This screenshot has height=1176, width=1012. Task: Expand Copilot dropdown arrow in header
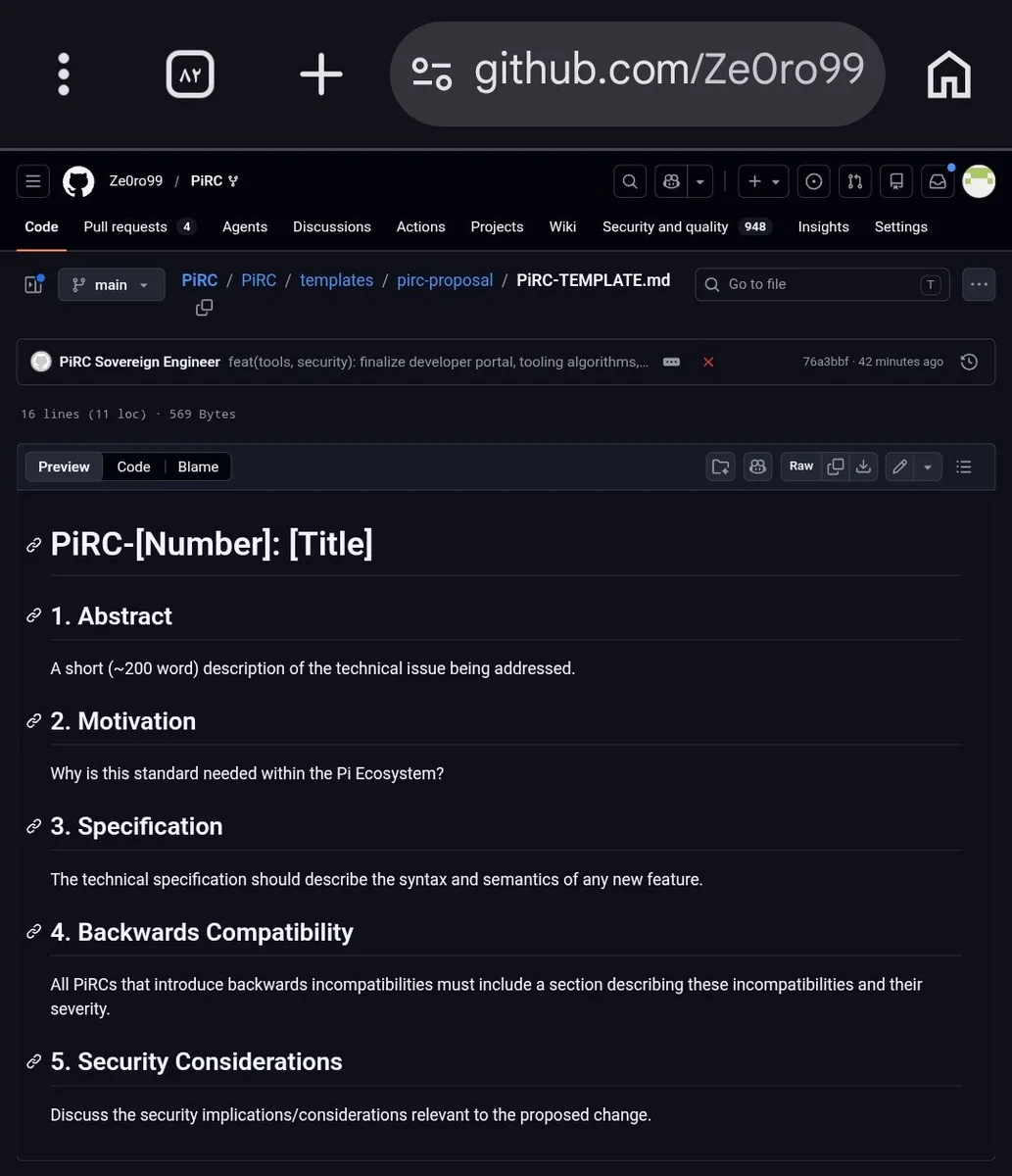[699, 181]
